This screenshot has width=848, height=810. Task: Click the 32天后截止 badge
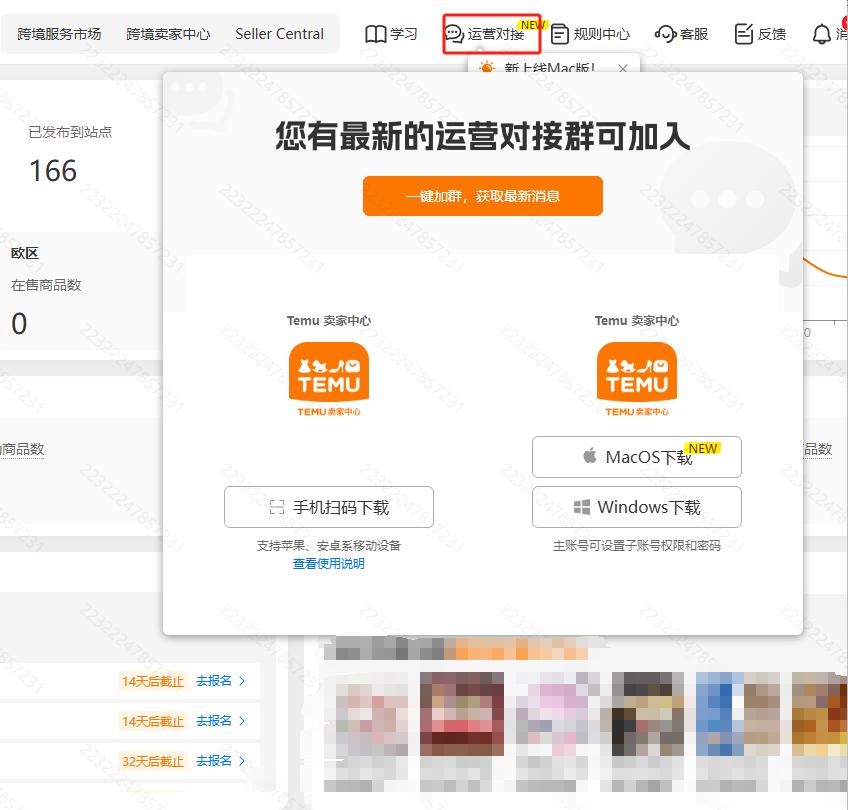click(153, 761)
